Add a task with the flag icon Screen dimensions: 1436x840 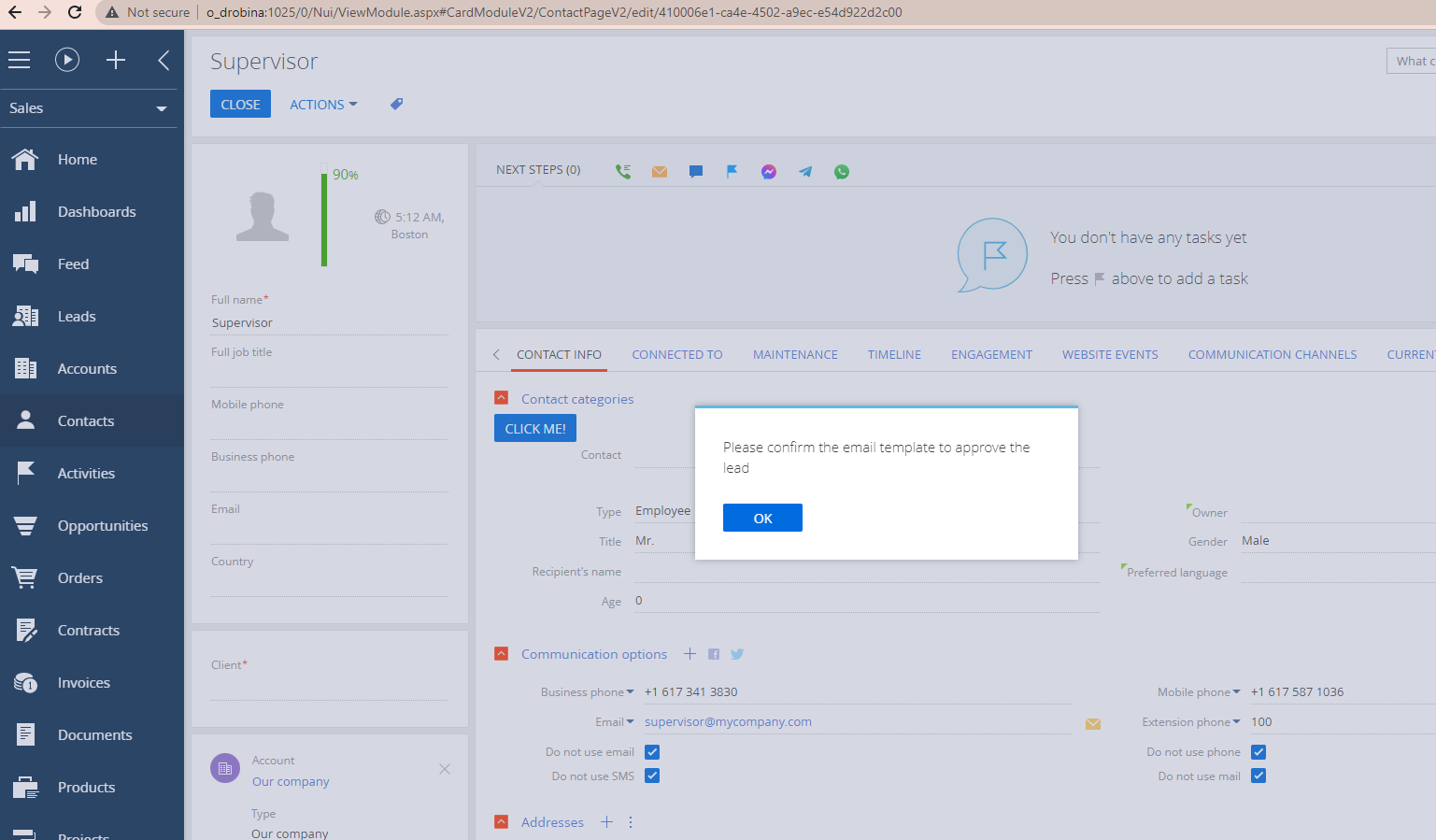point(732,171)
